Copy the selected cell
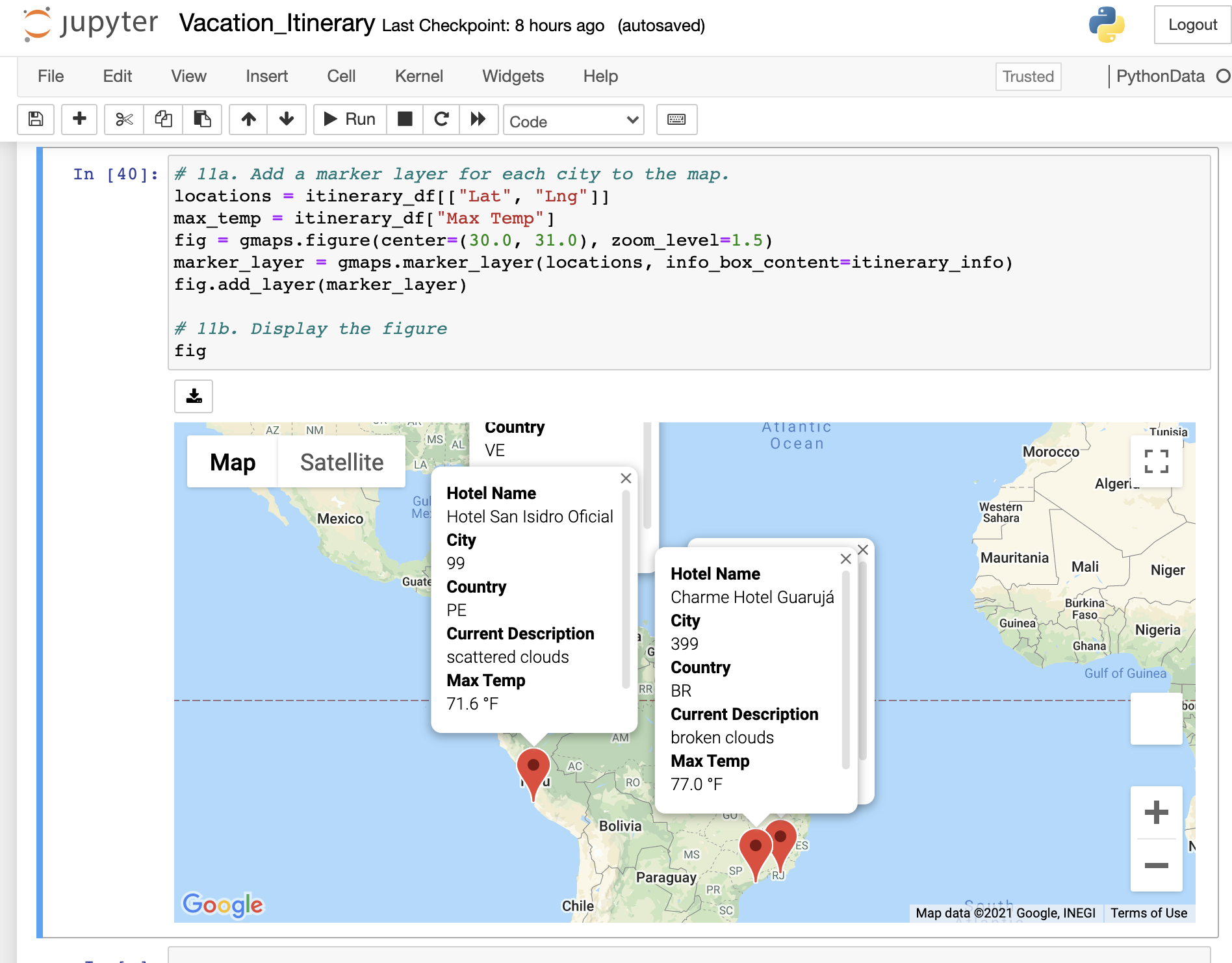The height and width of the screenshot is (963, 1232). [163, 120]
